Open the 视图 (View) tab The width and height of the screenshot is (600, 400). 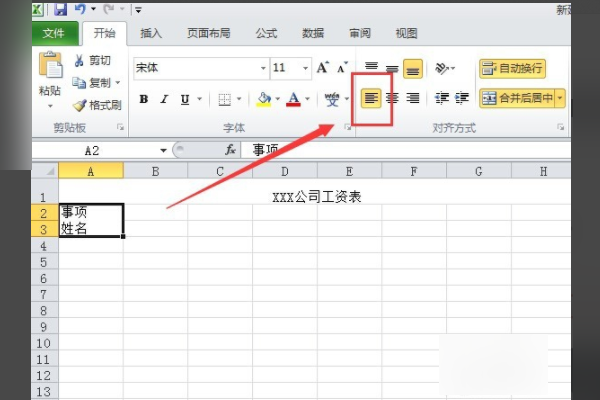coord(406,33)
